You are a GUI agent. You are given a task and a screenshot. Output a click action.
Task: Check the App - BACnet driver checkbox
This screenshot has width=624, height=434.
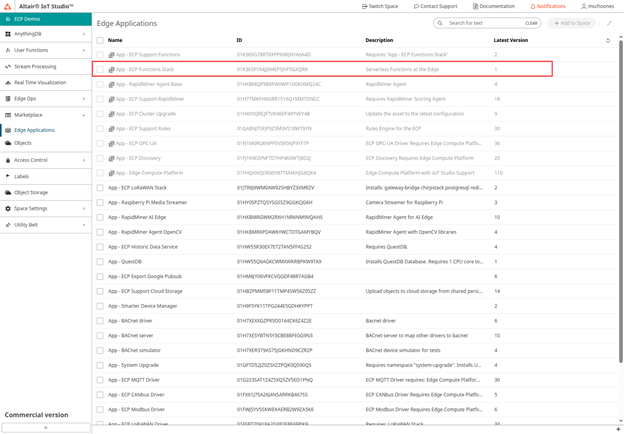pyautogui.click(x=100, y=321)
